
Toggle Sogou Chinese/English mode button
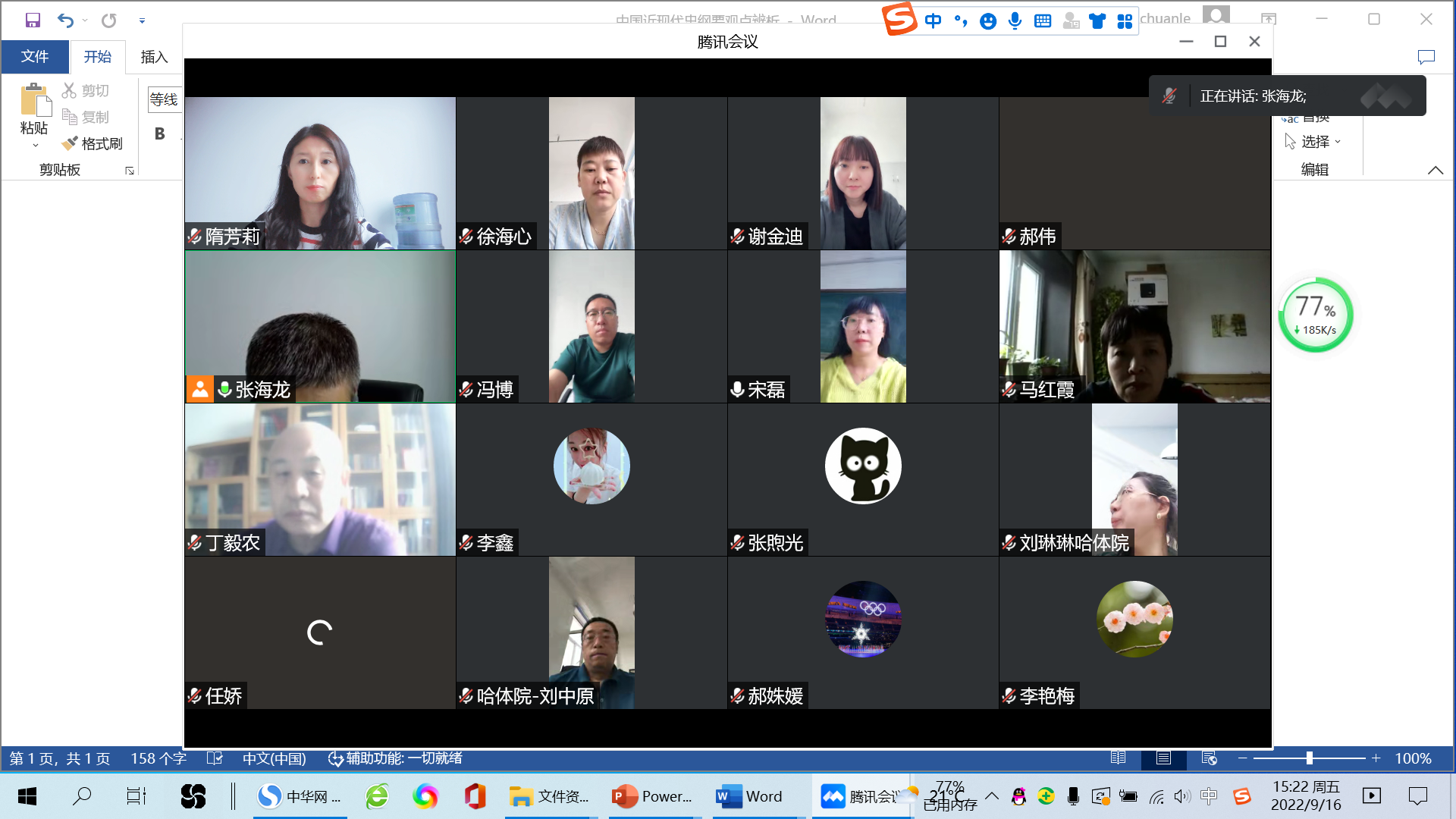pos(933,20)
